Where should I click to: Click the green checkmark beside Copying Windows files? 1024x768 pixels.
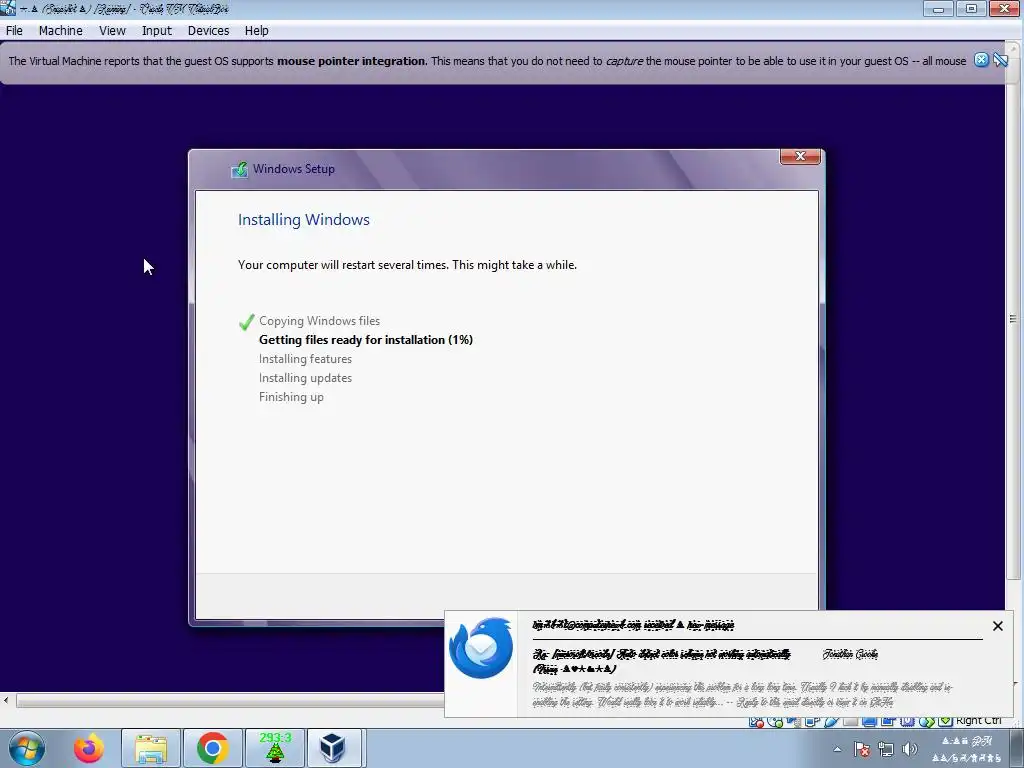[246, 322]
